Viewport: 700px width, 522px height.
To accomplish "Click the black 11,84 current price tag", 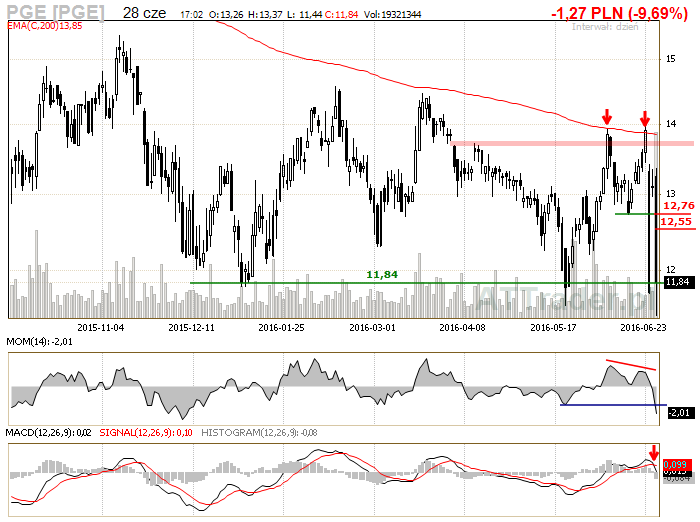I will (x=680, y=282).
